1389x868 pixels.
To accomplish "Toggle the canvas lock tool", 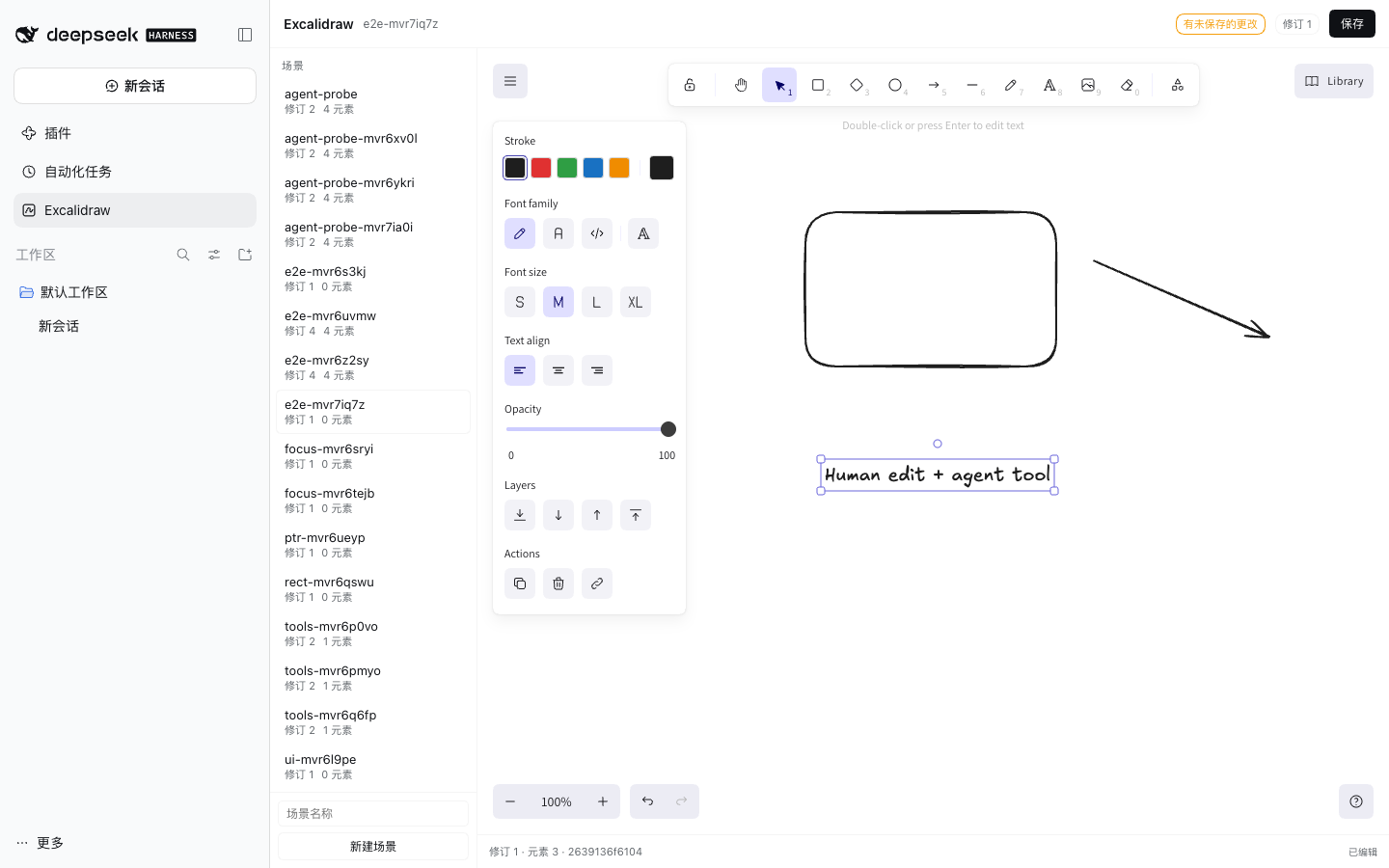I will (x=690, y=85).
